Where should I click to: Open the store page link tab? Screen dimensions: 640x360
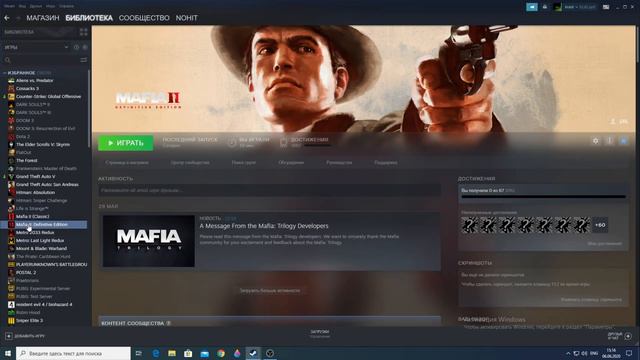(x=127, y=162)
